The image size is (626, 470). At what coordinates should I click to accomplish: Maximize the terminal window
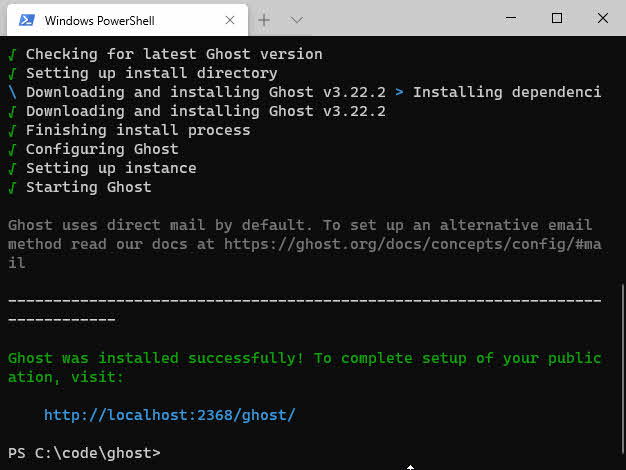[557, 18]
